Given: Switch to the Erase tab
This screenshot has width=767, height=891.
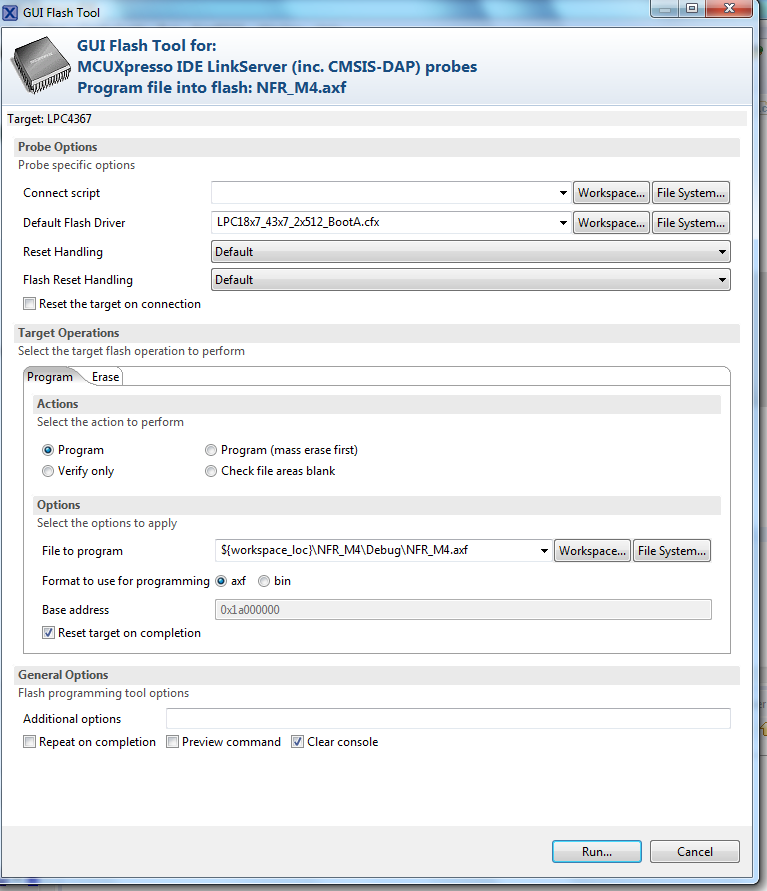Looking at the screenshot, I should point(106,377).
